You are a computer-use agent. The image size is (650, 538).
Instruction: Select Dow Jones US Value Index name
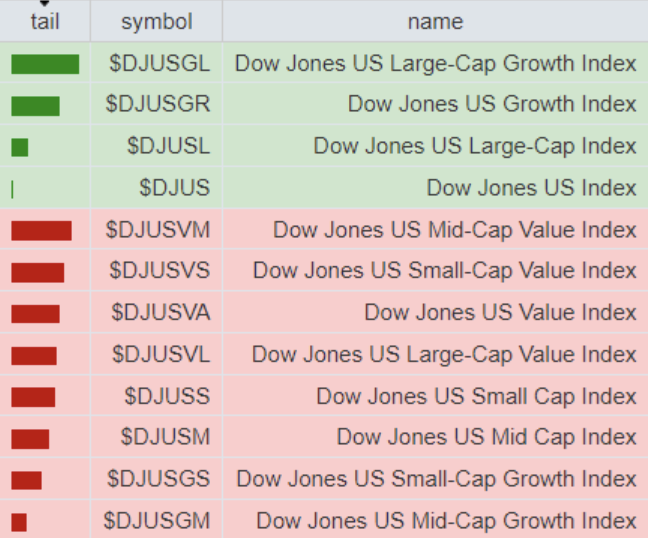pyautogui.click(x=500, y=313)
